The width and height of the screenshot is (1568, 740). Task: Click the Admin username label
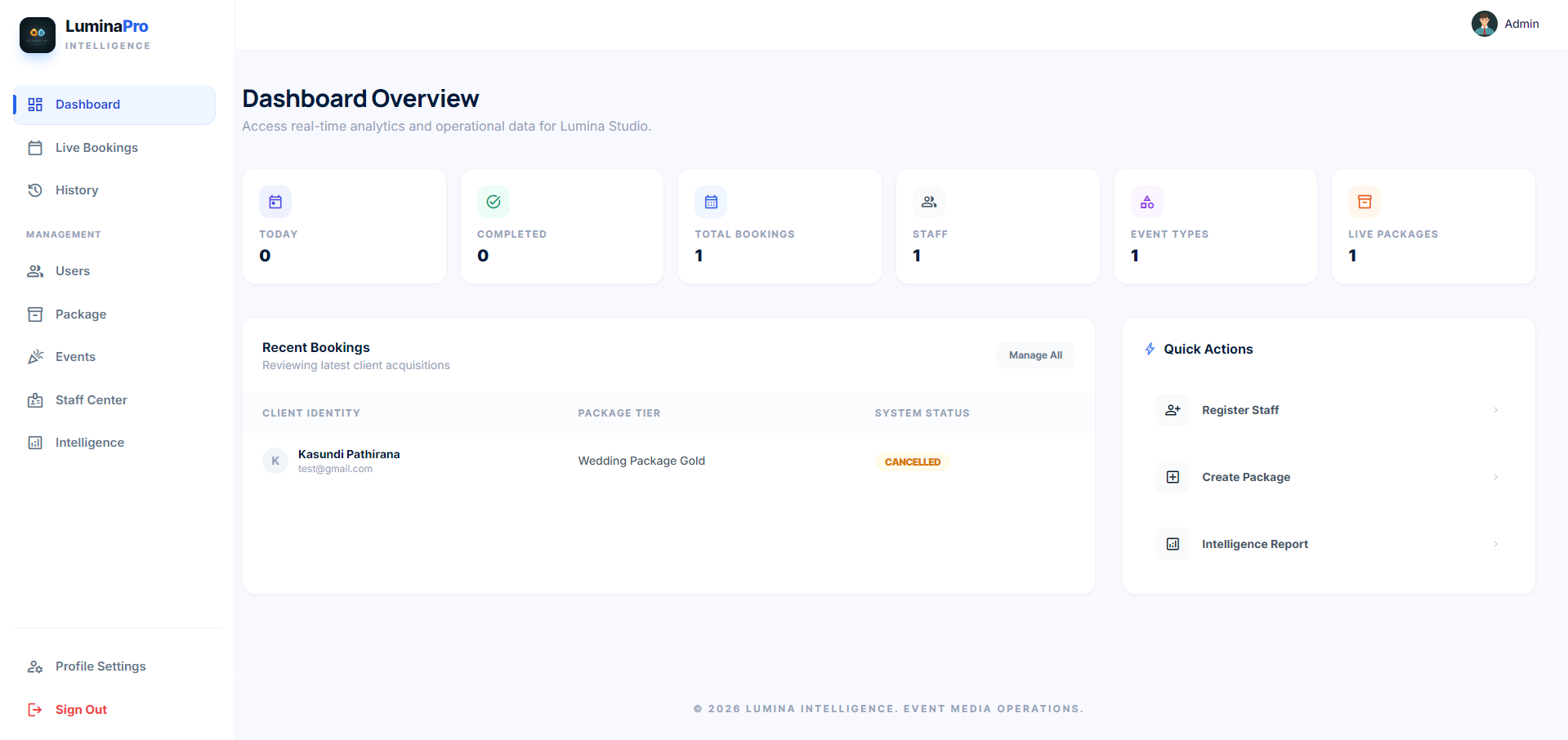click(1521, 24)
